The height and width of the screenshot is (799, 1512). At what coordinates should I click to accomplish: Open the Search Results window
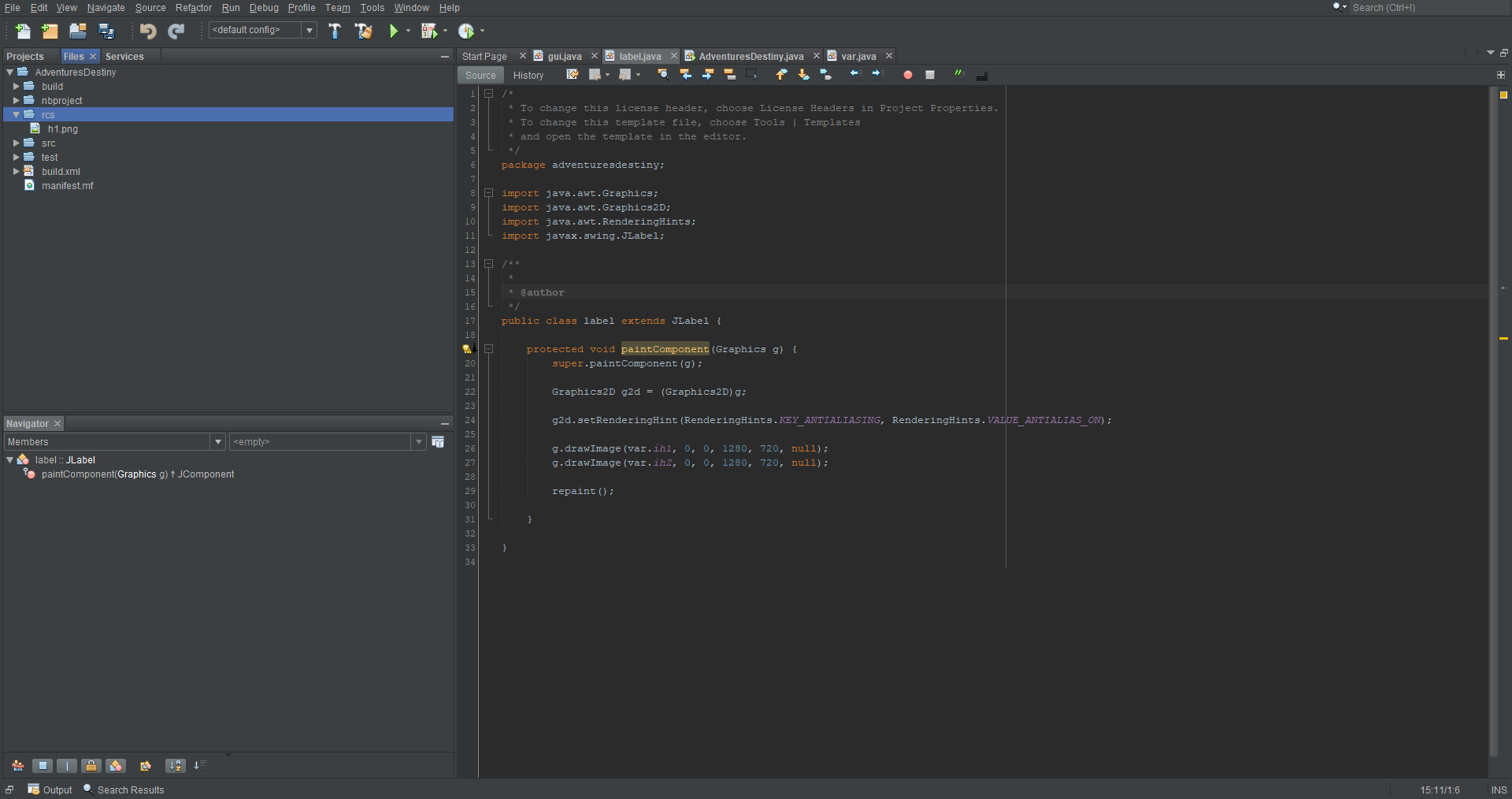(x=130, y=790)
